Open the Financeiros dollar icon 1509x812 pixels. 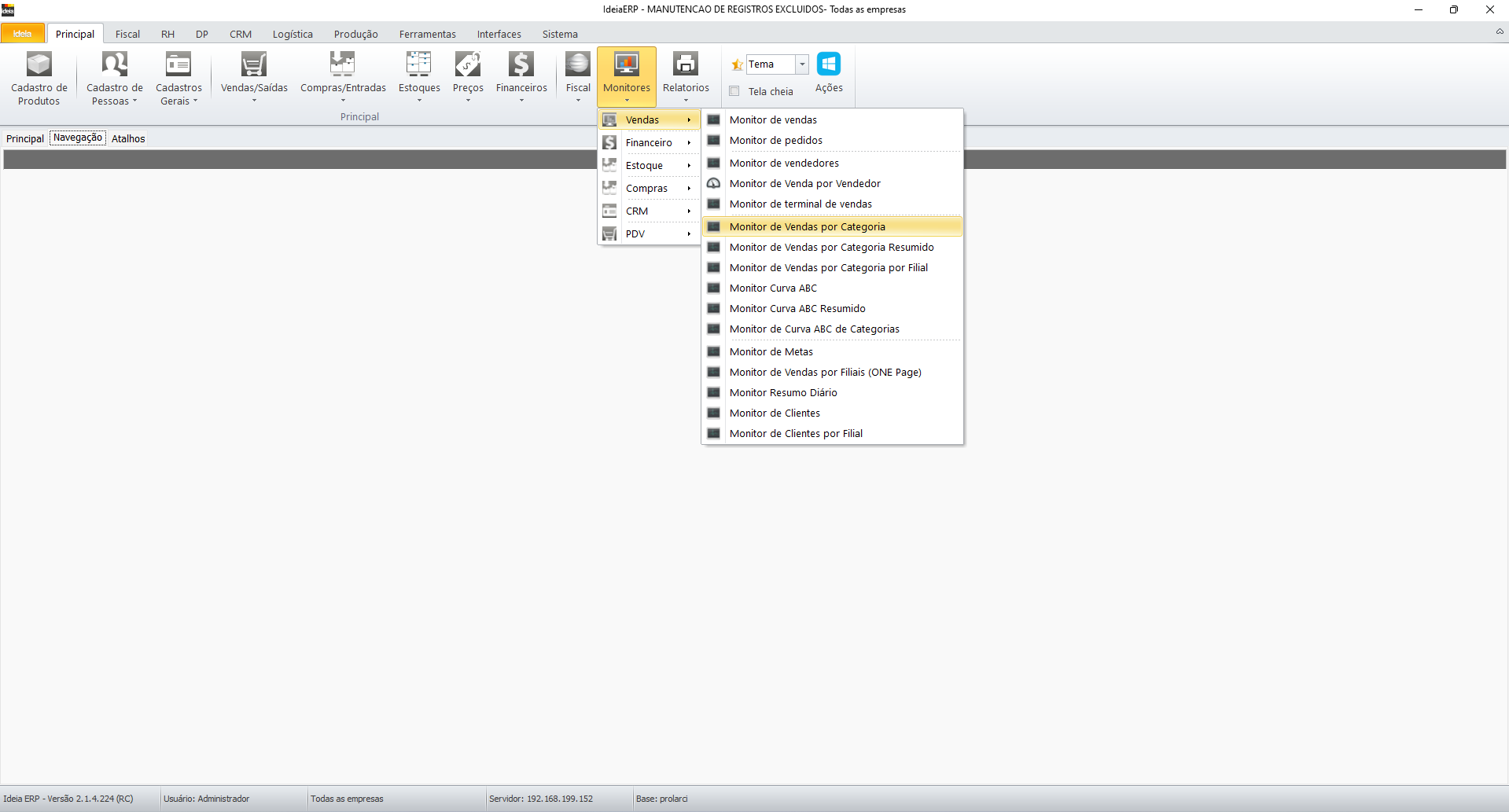(521, 64)
